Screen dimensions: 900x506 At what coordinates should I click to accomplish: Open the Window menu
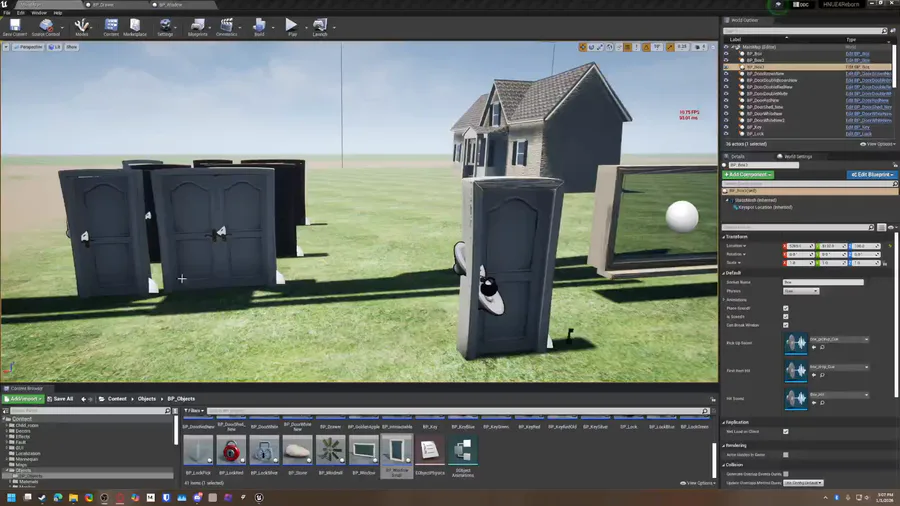pyautogui.click(x=39, y=13)
